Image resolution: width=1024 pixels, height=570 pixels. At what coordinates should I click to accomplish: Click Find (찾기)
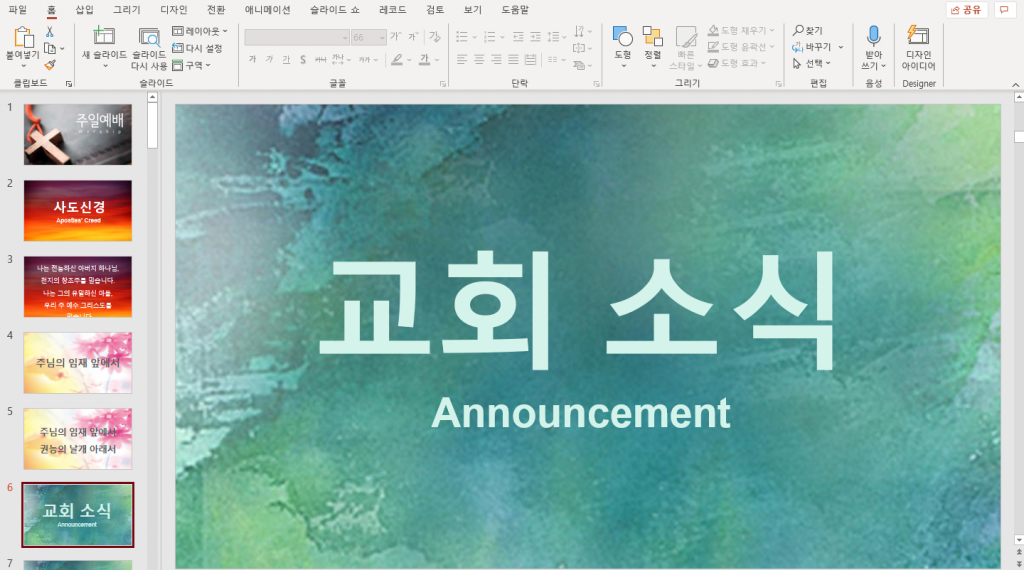[808, 31]
